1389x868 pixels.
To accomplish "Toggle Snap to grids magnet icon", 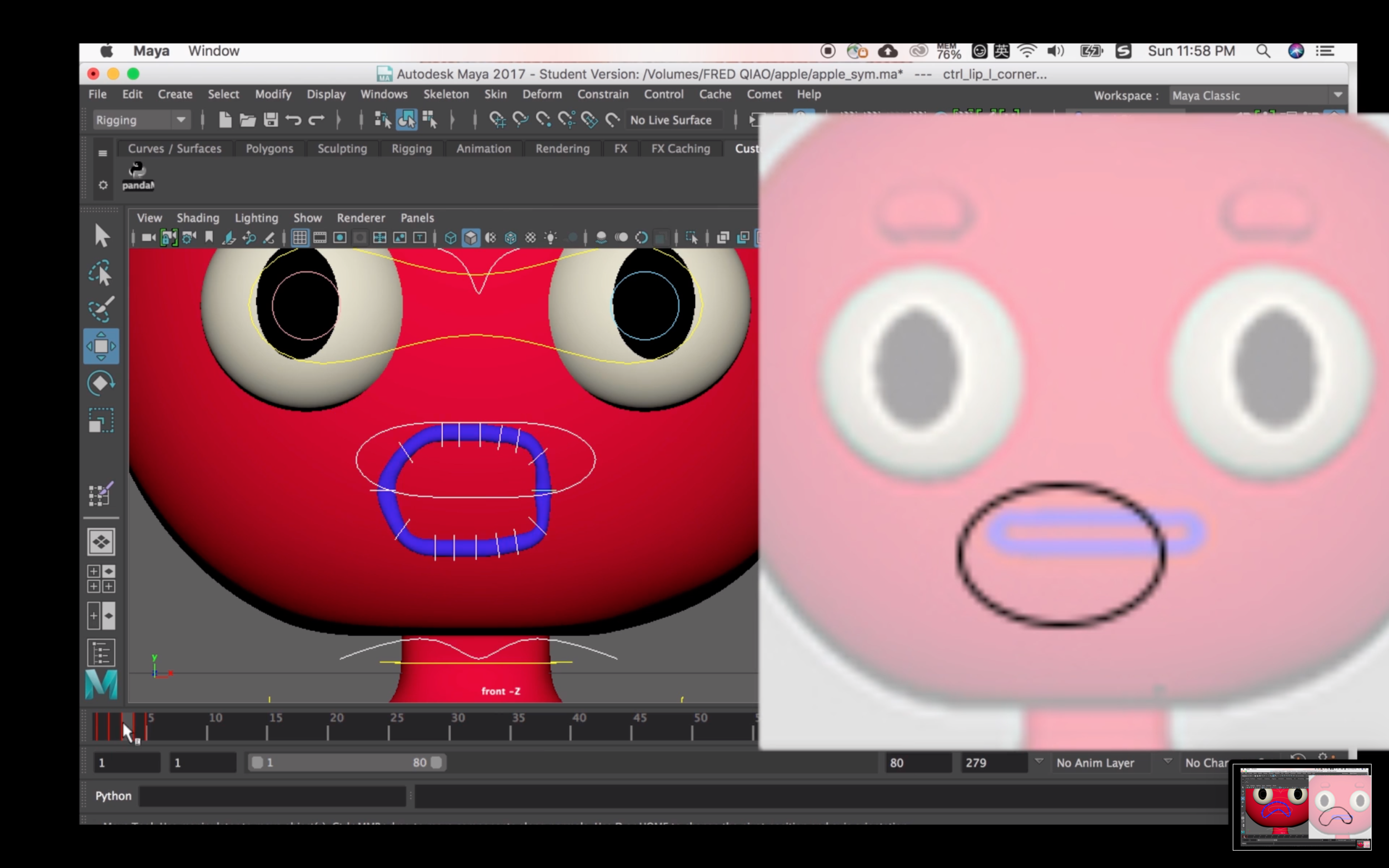I will point(497,120).
